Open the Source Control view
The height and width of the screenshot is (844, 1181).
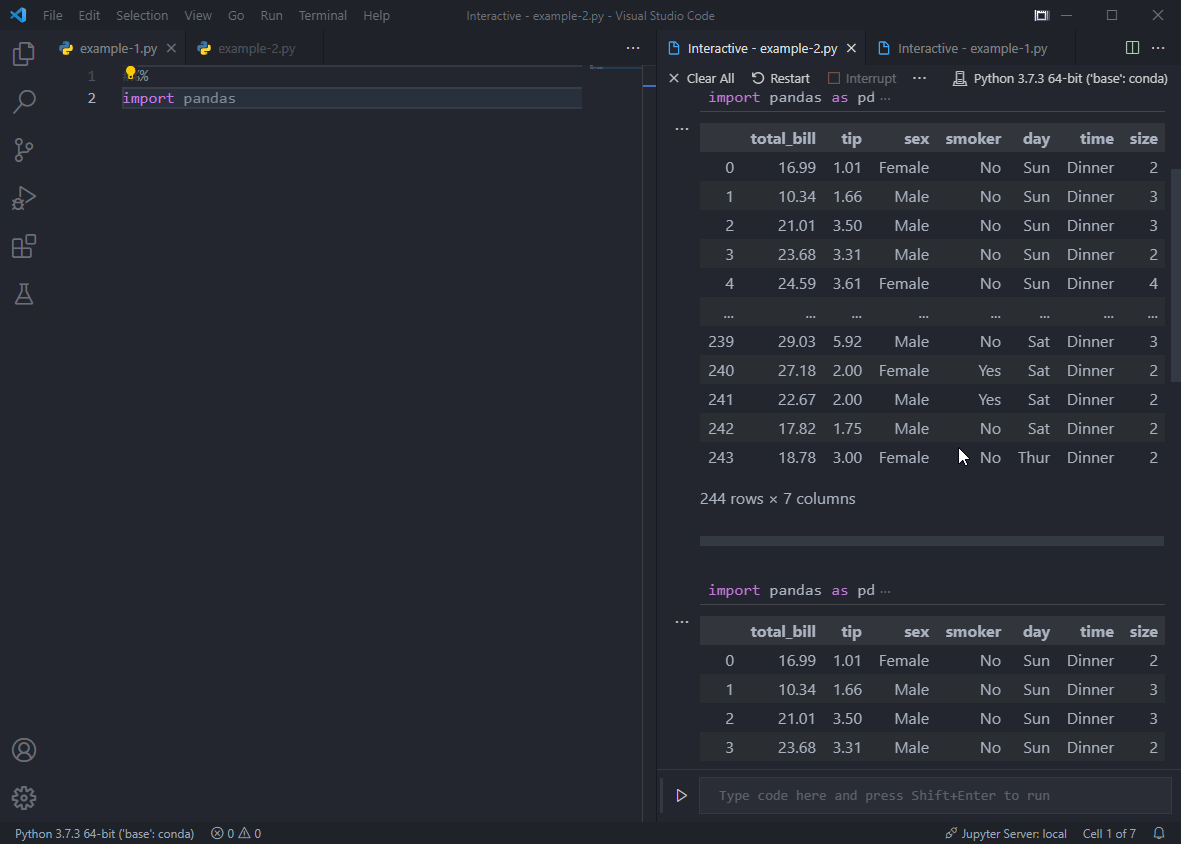(24, 150)
